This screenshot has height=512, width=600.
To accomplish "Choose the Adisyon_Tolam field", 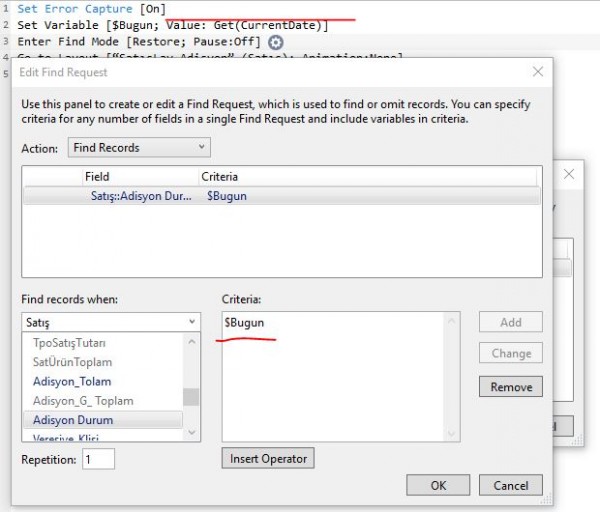I will coord(71,381).
